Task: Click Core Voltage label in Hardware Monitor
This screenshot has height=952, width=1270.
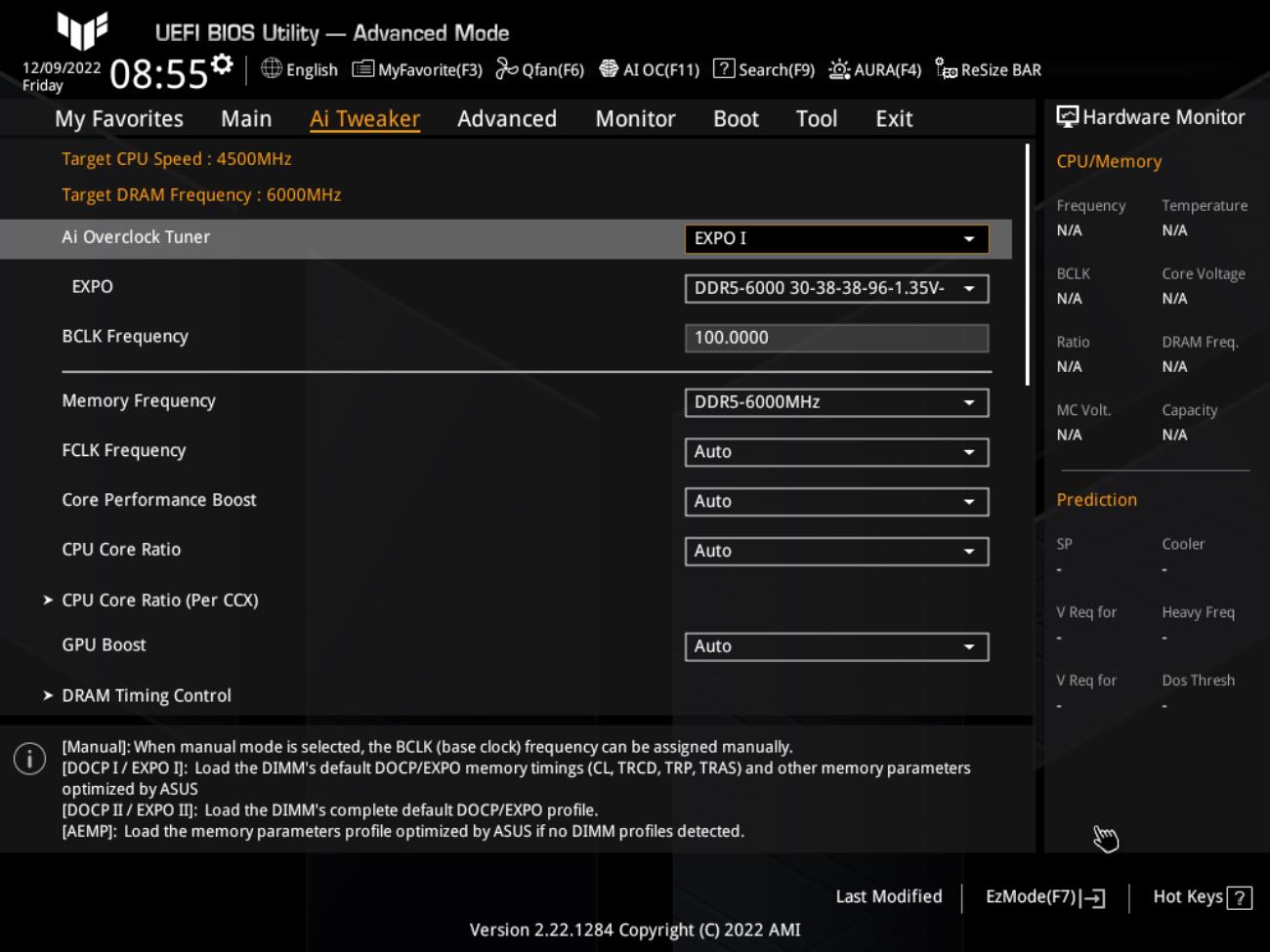Action: click(x=1204, y=274)
